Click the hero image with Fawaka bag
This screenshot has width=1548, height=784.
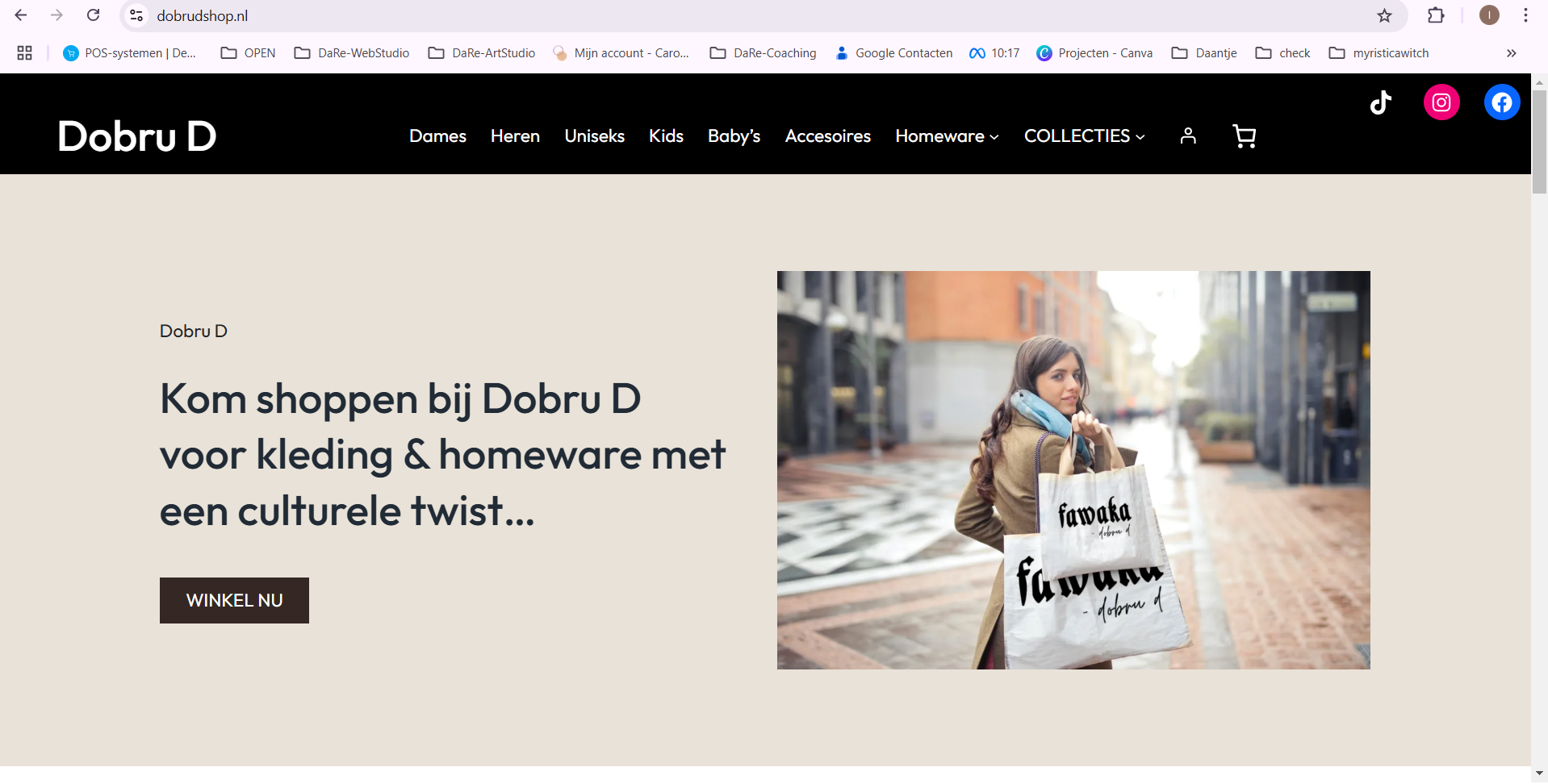point(1073,469)
